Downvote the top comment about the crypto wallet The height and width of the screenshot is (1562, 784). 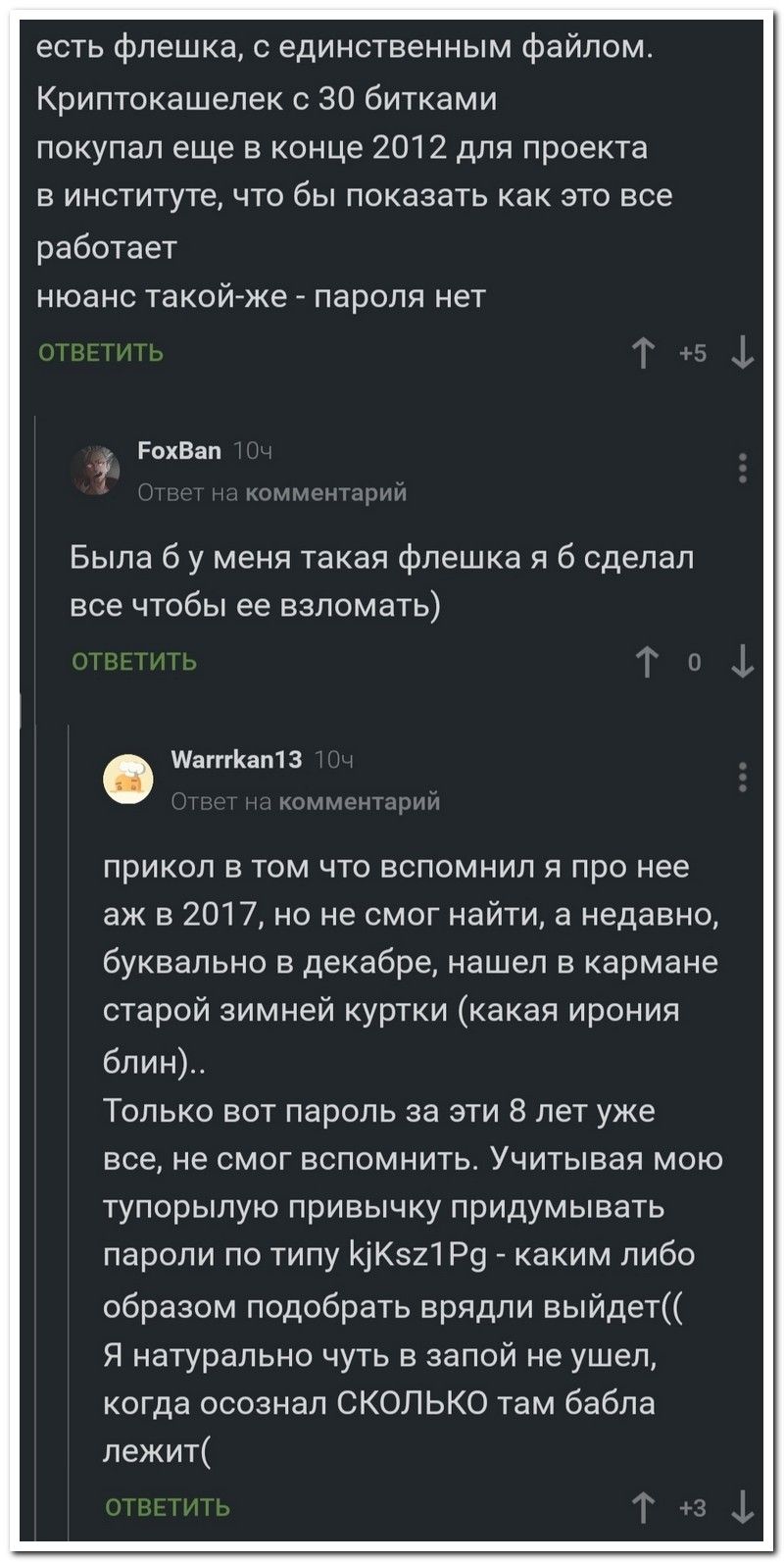click(744, 352)
